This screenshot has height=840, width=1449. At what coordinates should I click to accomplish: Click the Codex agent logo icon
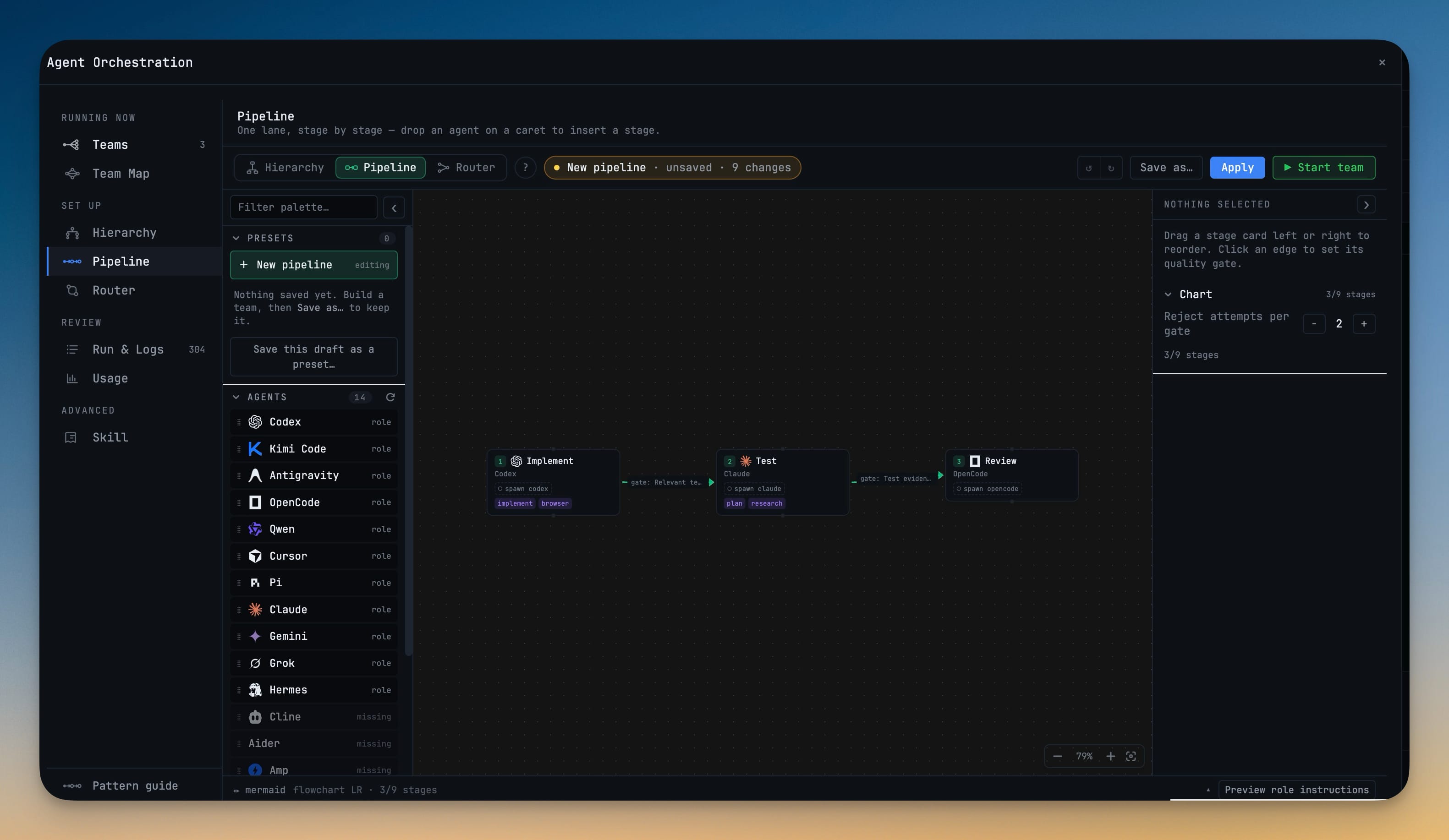(x=255, y=422)
